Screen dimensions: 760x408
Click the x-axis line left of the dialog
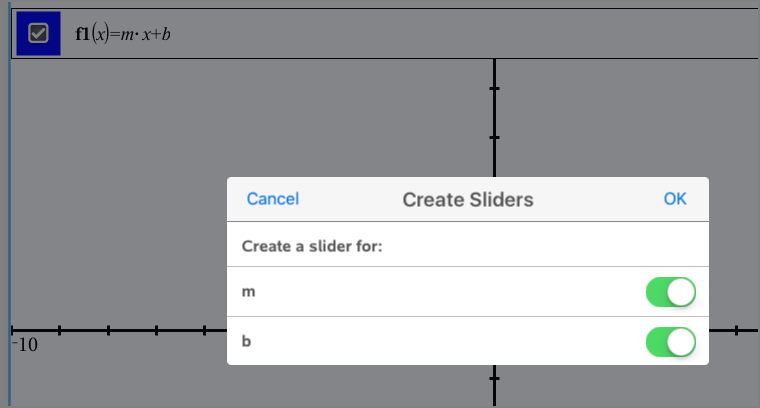pos(130,329)
